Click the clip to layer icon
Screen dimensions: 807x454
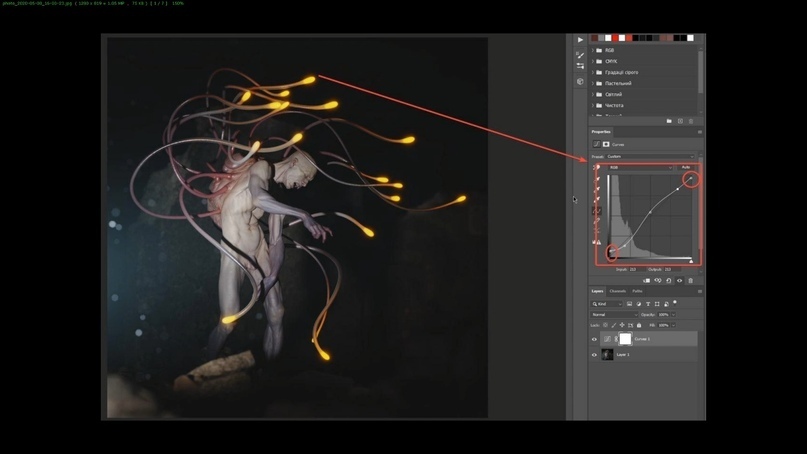pos(646,281)
